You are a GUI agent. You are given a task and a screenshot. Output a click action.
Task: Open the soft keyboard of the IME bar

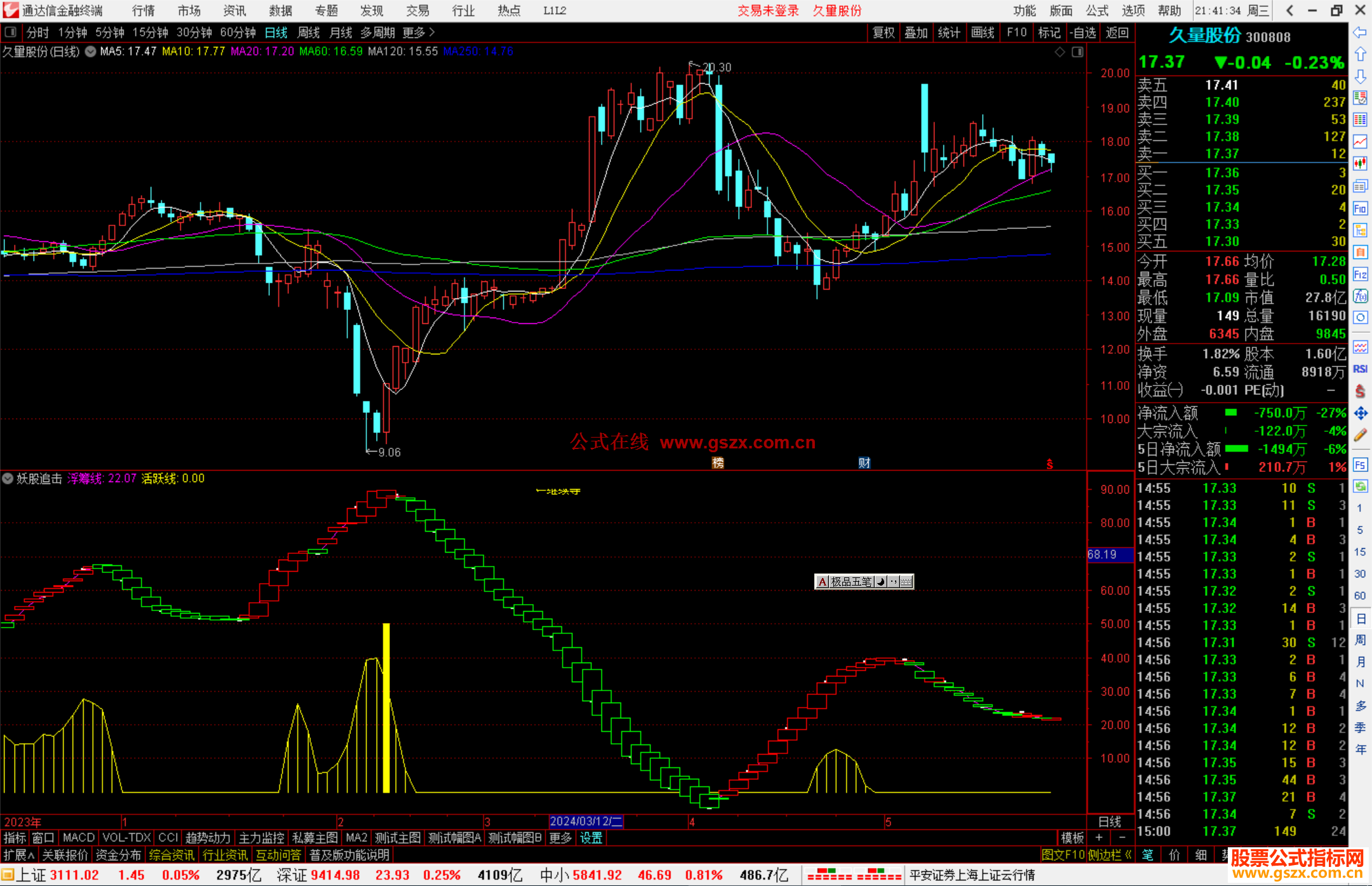pyautogui.click(x=906, y=582)
